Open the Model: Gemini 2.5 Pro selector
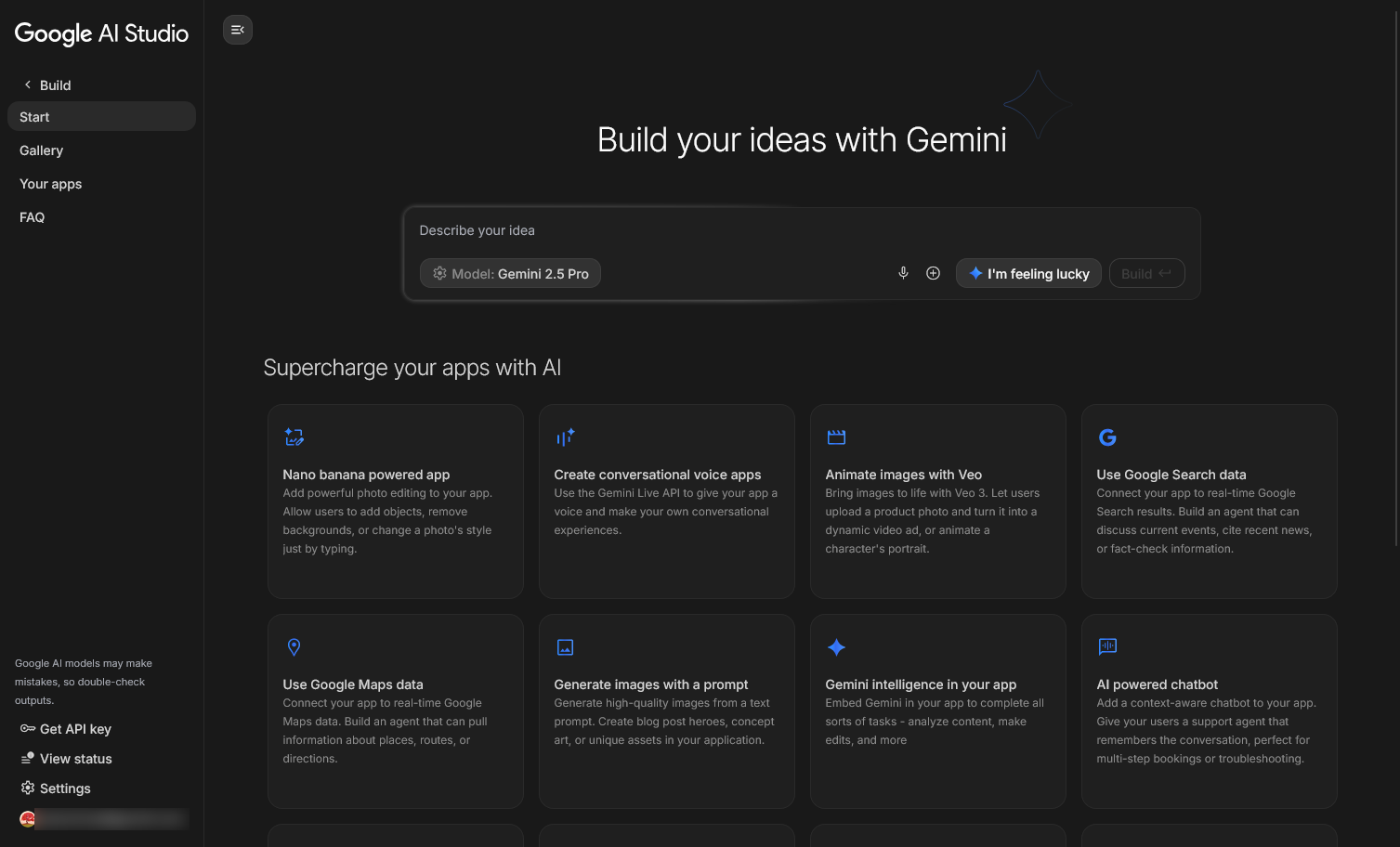Screen dimensions: 1400x847 click(x=510, y=273)
